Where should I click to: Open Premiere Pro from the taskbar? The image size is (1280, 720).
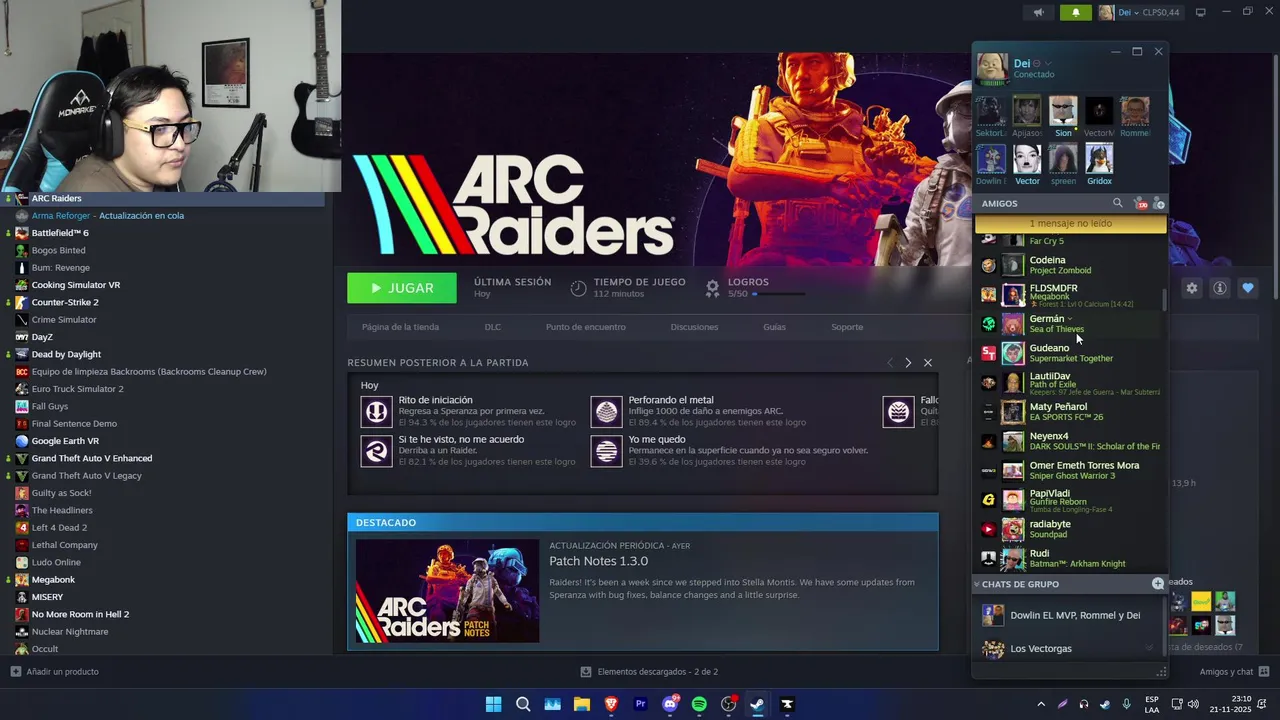click(x=640, y=704)
